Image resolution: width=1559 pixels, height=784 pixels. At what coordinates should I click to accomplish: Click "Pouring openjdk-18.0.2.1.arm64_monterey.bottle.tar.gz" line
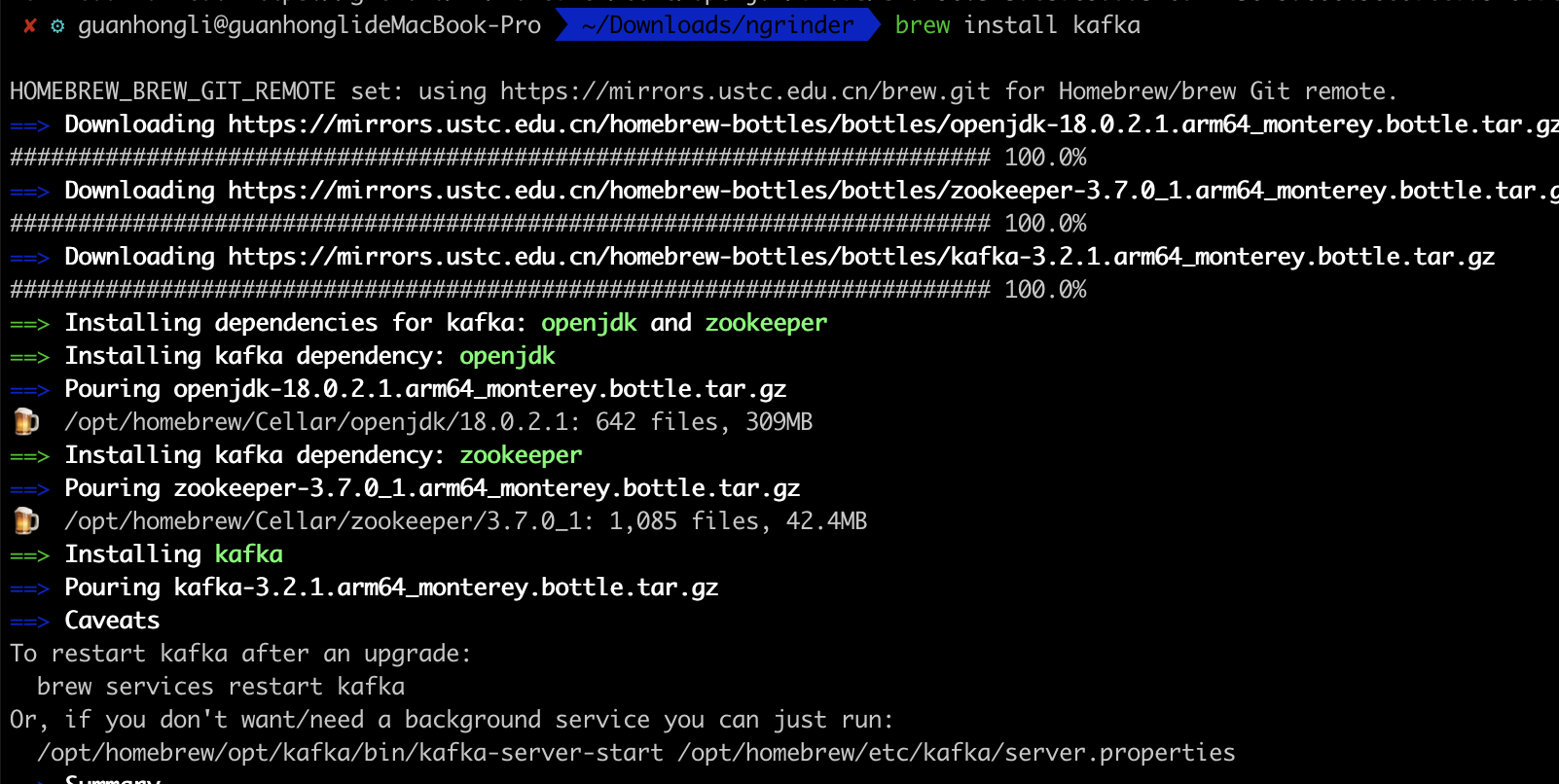(x=425, y=389)
